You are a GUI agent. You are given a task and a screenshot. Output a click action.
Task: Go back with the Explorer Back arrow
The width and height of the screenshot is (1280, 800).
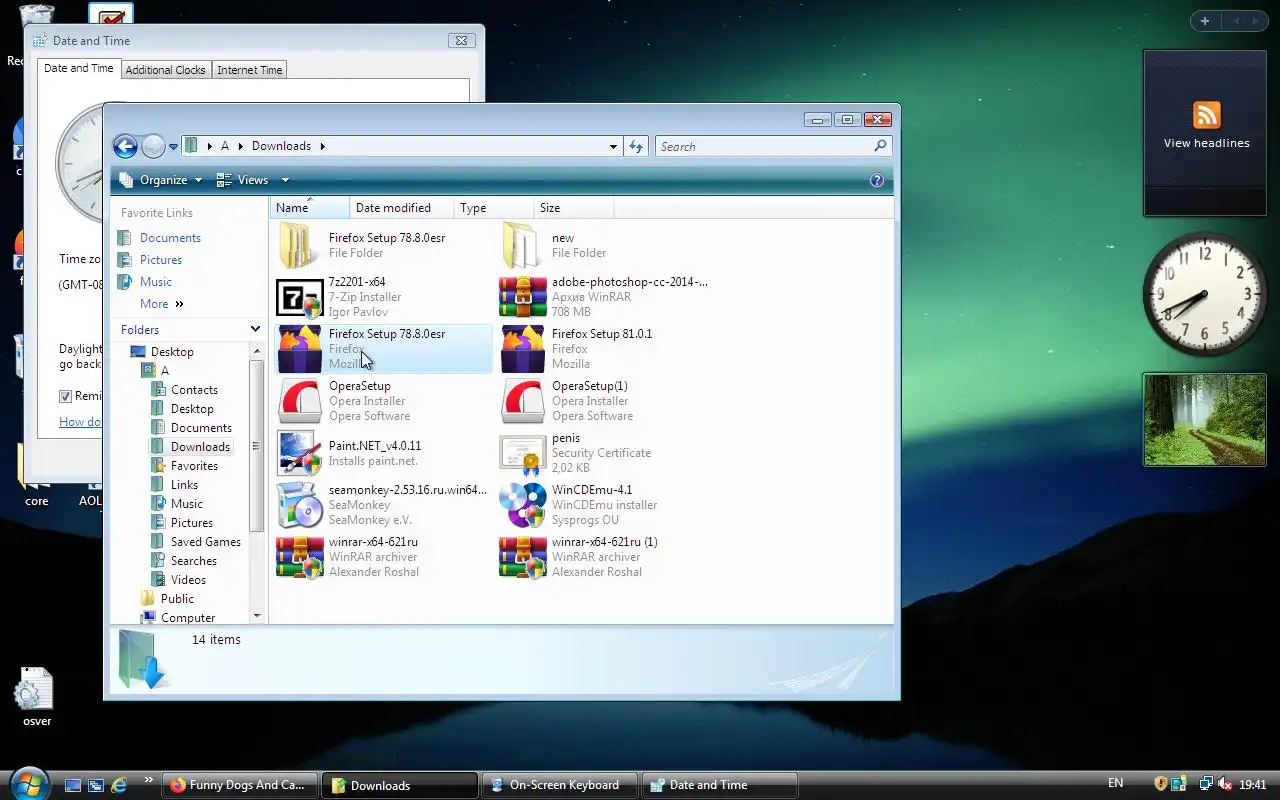click(x=125, y=147)
